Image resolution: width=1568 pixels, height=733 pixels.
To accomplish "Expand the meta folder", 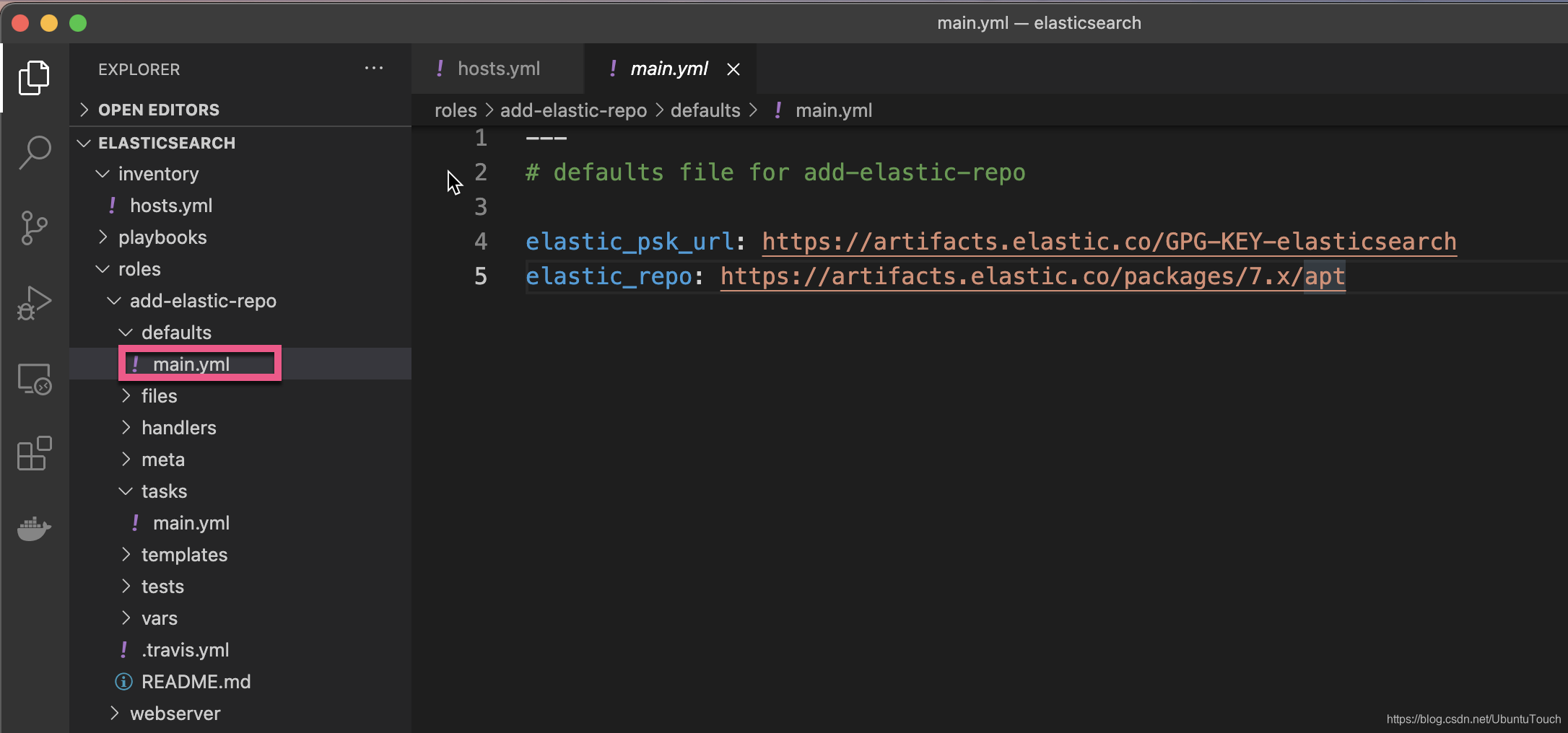I will (240, 460).
